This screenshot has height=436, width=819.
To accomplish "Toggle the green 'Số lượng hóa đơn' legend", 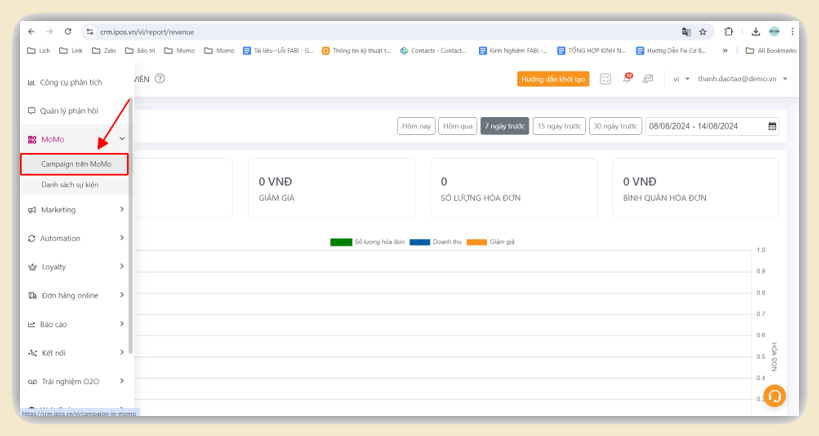I will [367, 242].
